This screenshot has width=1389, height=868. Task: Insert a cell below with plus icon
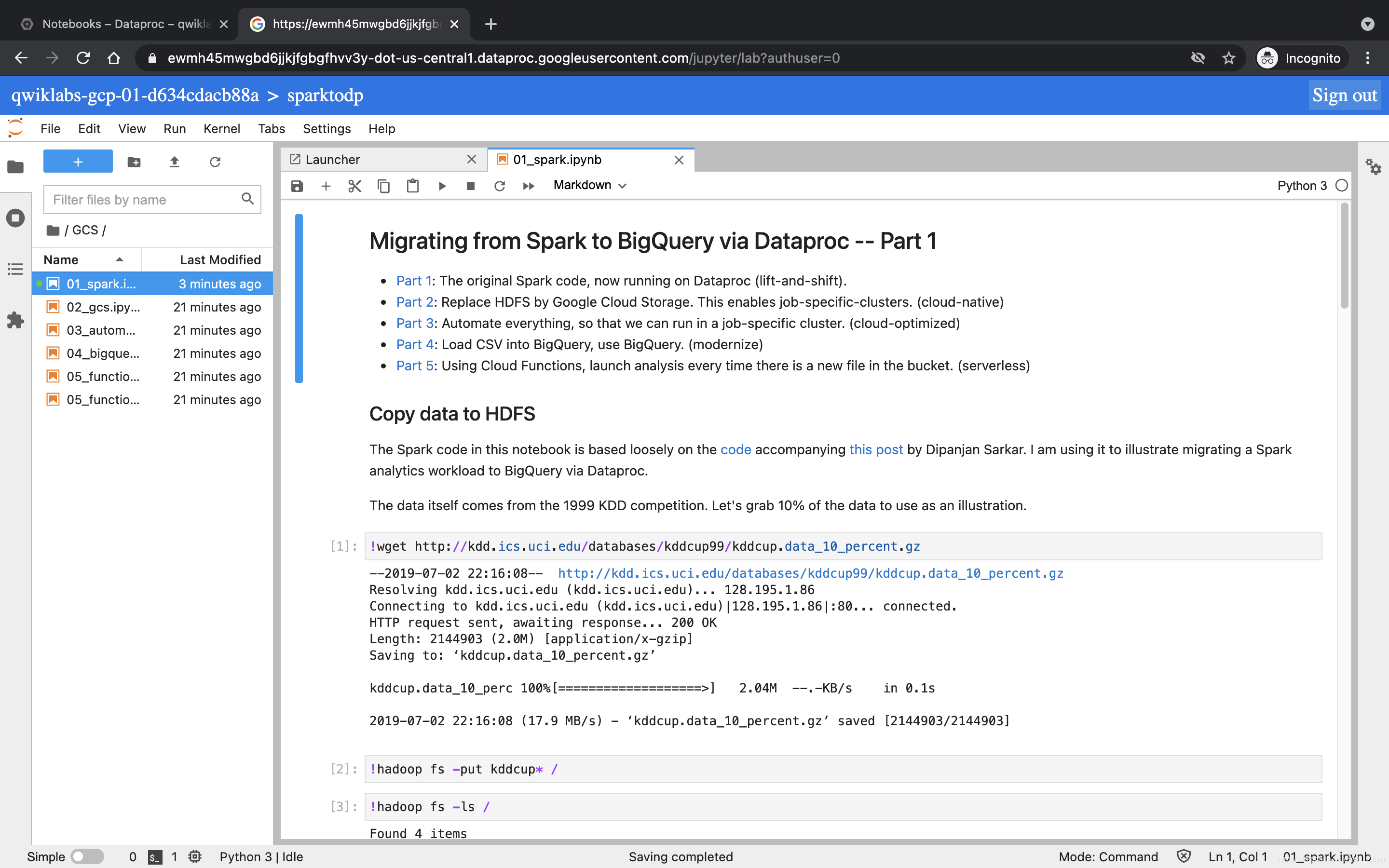[x=326, y=186]
